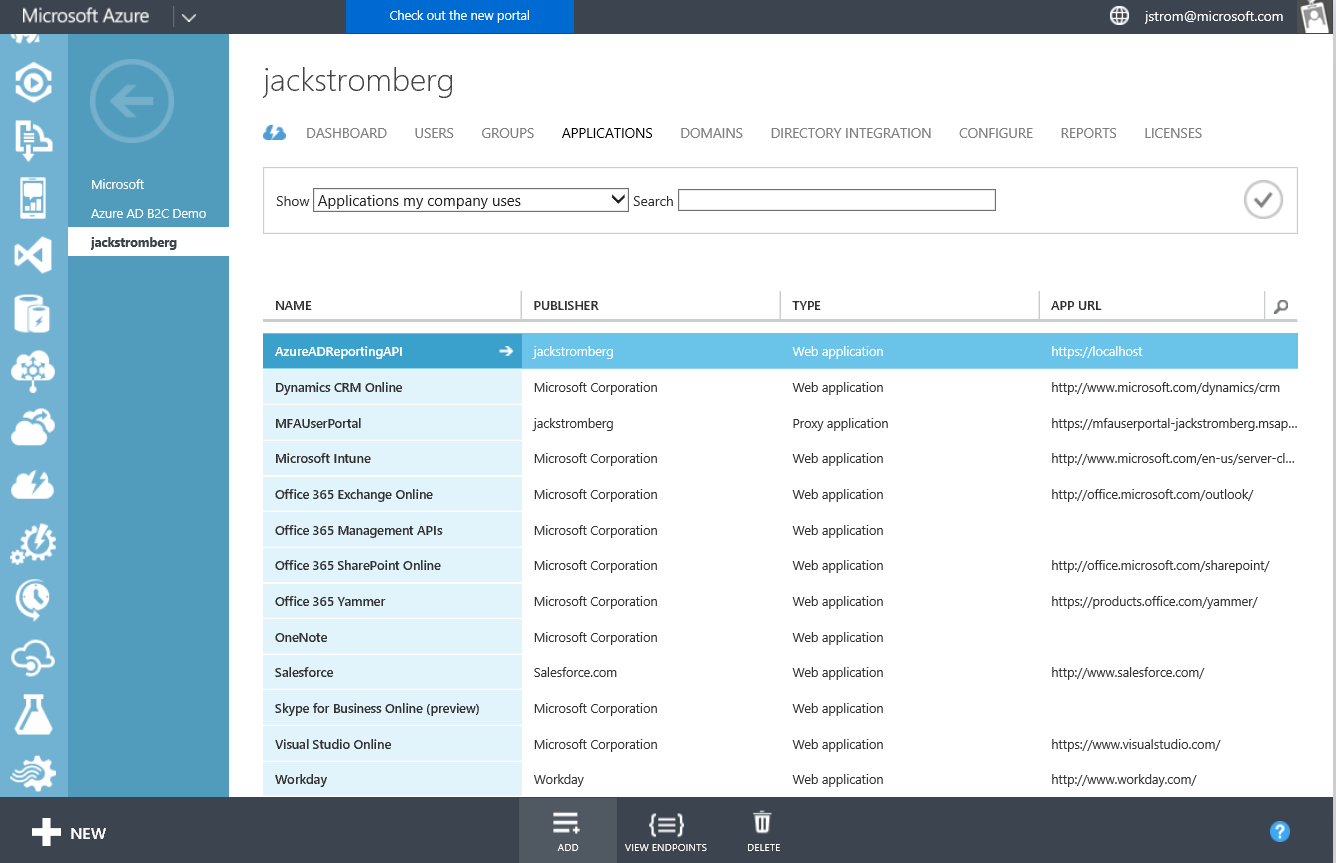
Task: Select Salesforce application row
Action: pyautogui.click(x=780, y=672)
